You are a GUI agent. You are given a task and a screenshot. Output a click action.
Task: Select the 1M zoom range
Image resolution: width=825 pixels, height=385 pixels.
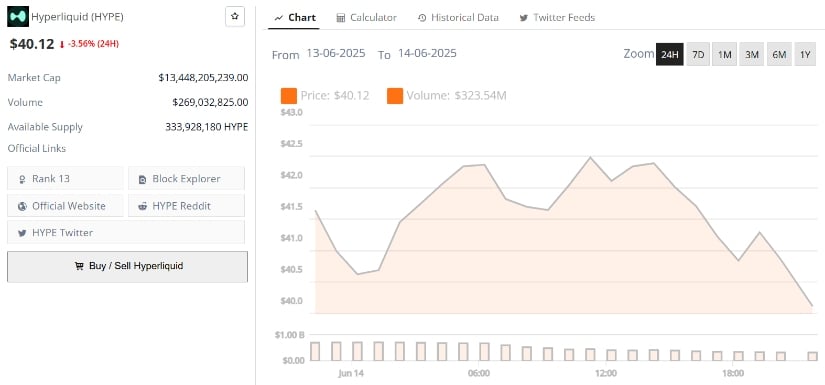tap(725, 54)
